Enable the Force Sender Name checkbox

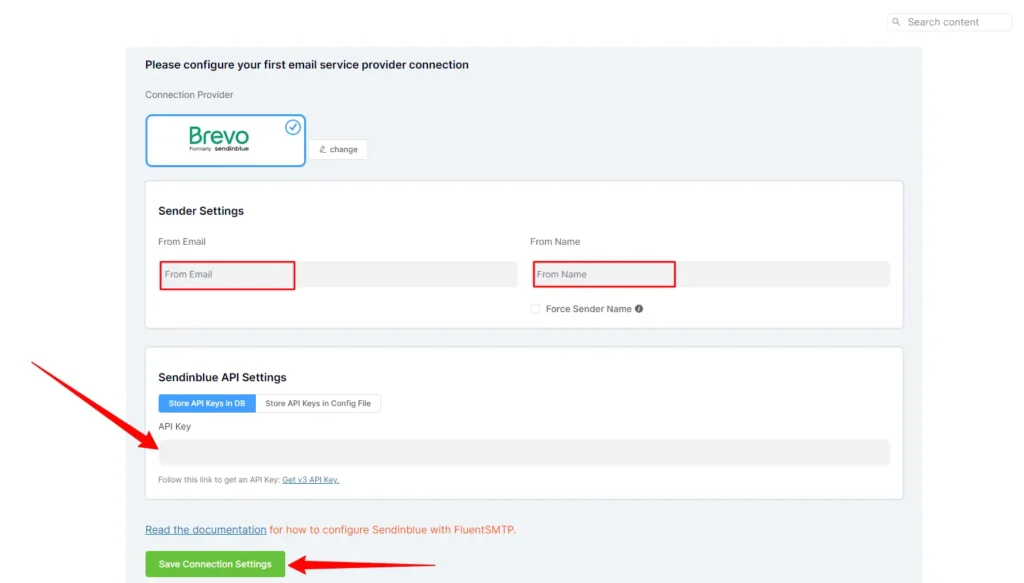536,309
